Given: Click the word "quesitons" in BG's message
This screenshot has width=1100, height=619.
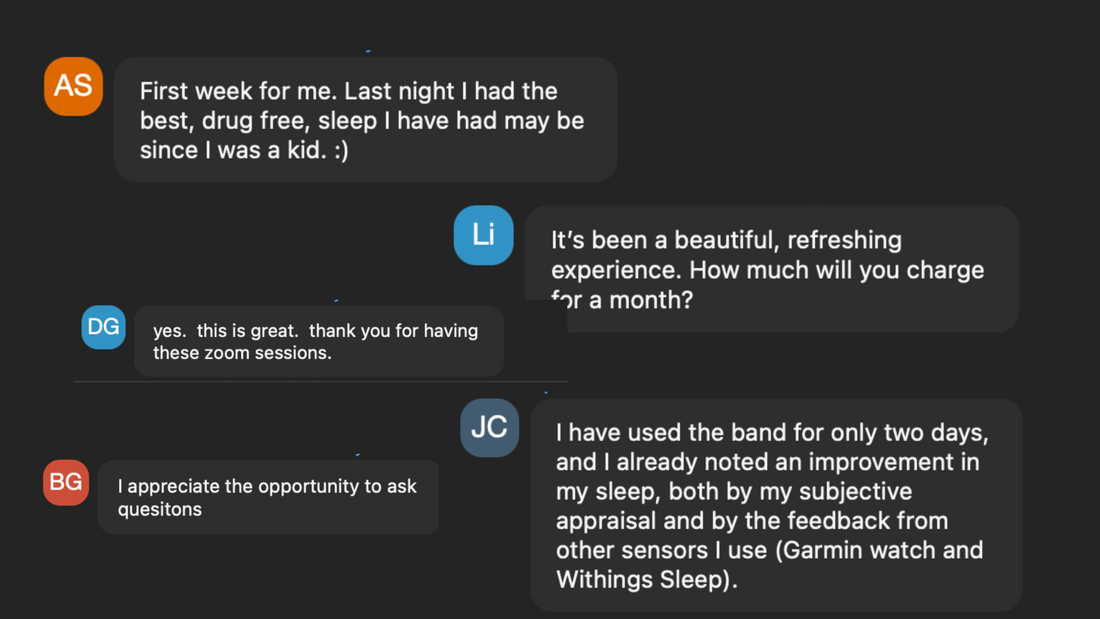Looking at the screenshot, I should pos(160,509).
